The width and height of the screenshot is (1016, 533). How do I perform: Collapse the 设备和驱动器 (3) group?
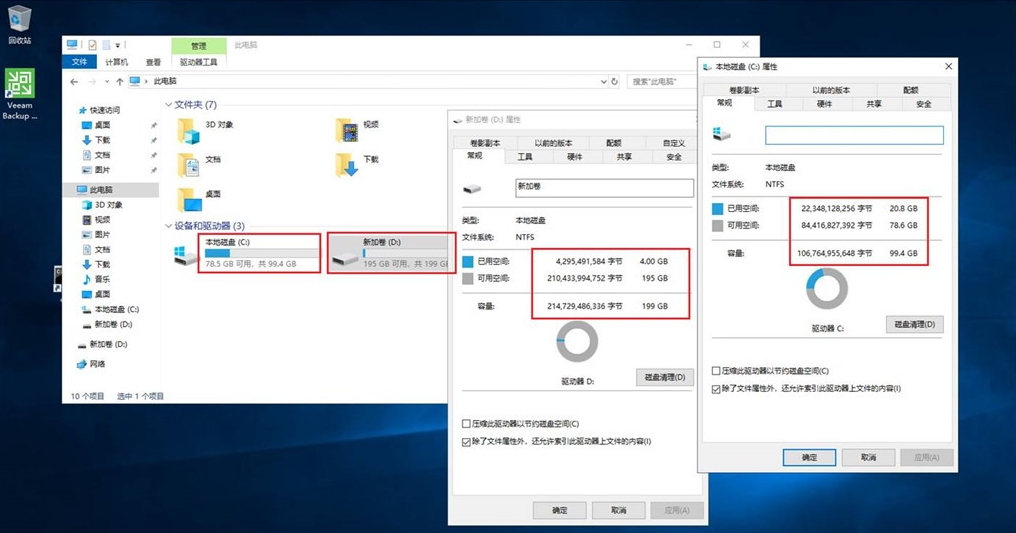coord(167,226)
